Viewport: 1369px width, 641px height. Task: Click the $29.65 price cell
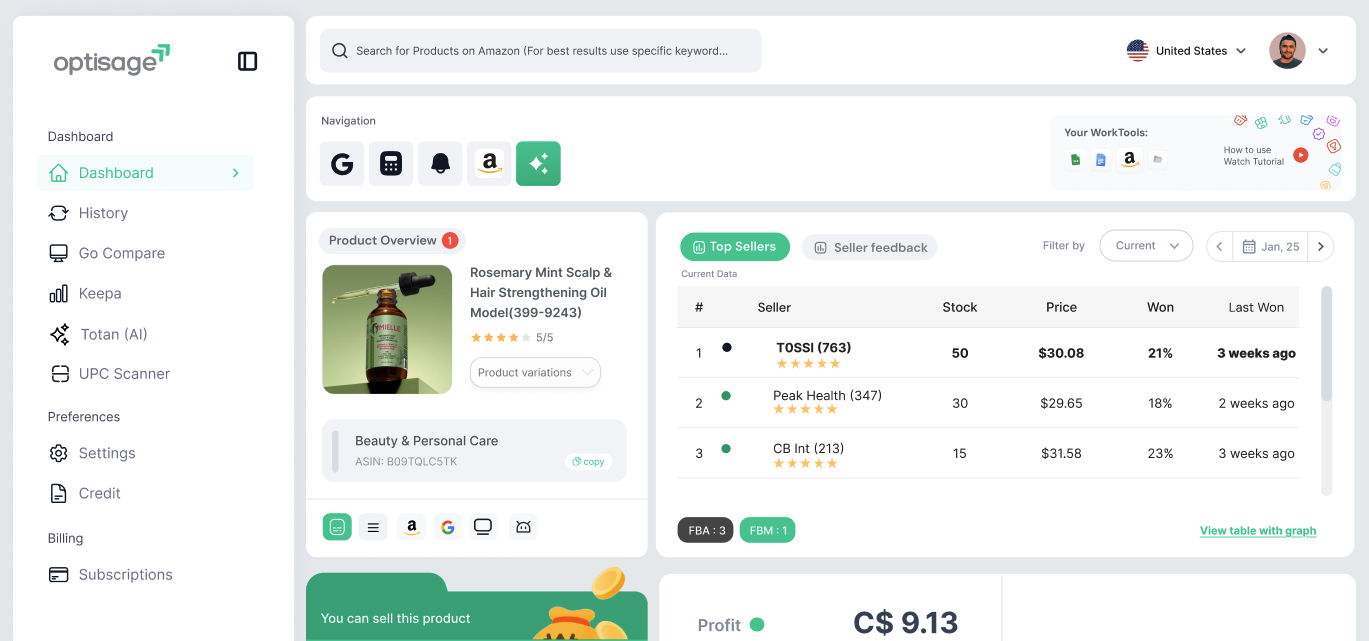1062,403
